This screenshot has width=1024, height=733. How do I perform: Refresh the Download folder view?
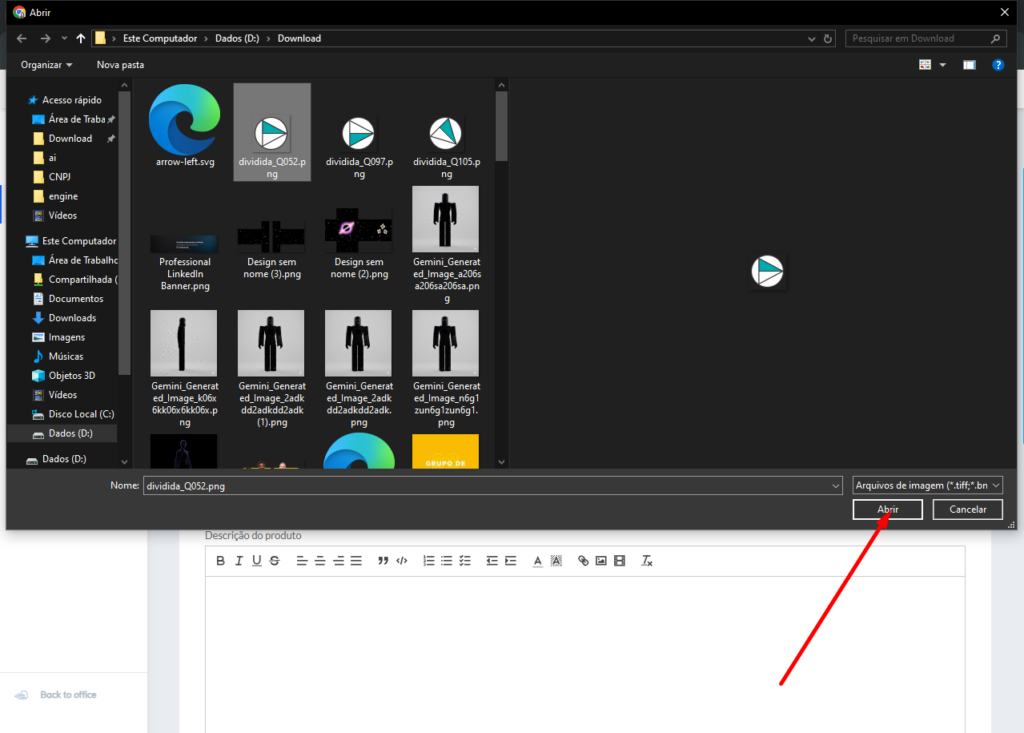click(827, 39)
